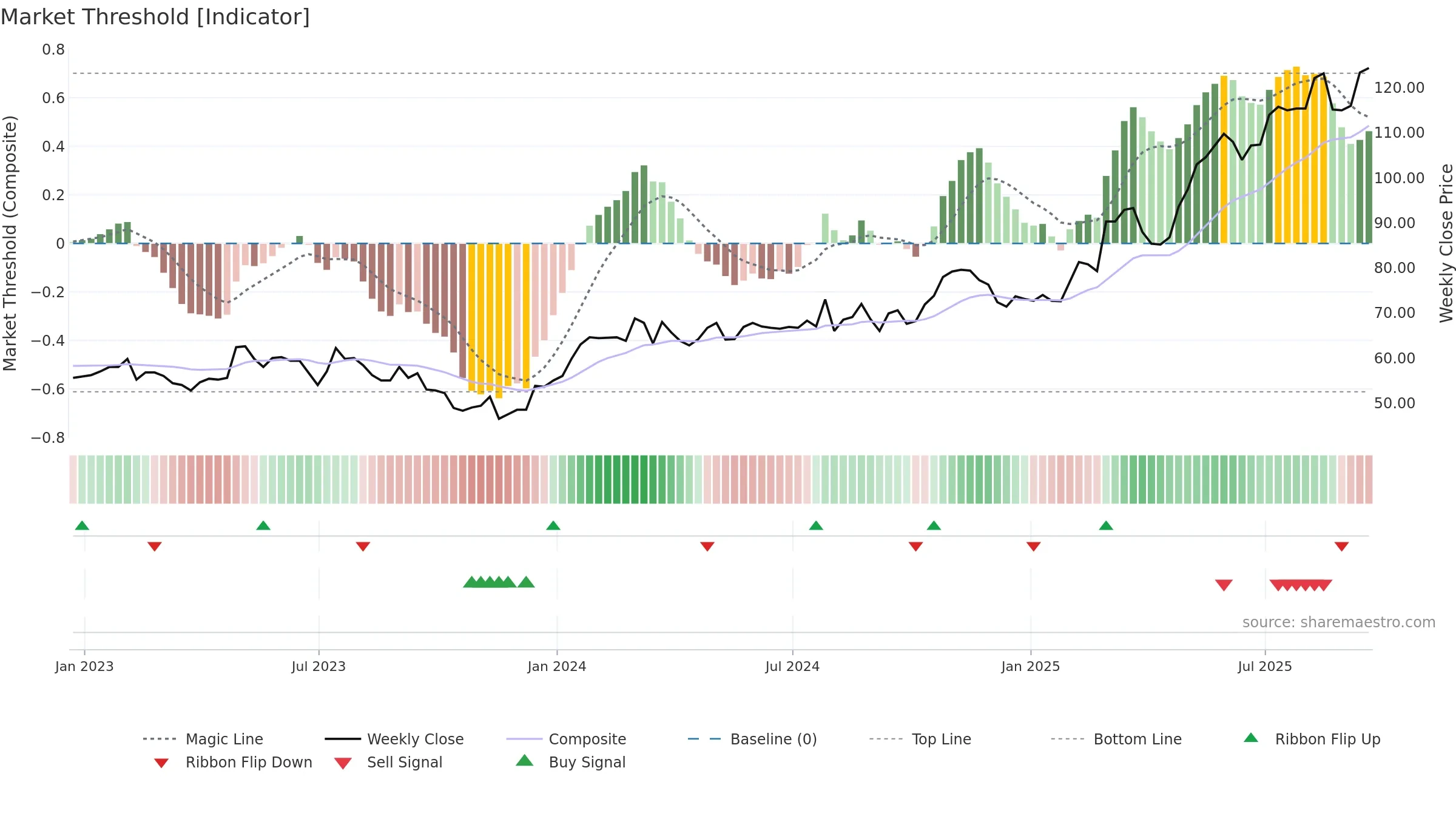
Task: Select the Ribbon Flip Down triangle around Aug 2023
Action: pyautogui.click(x=363, y=547)
